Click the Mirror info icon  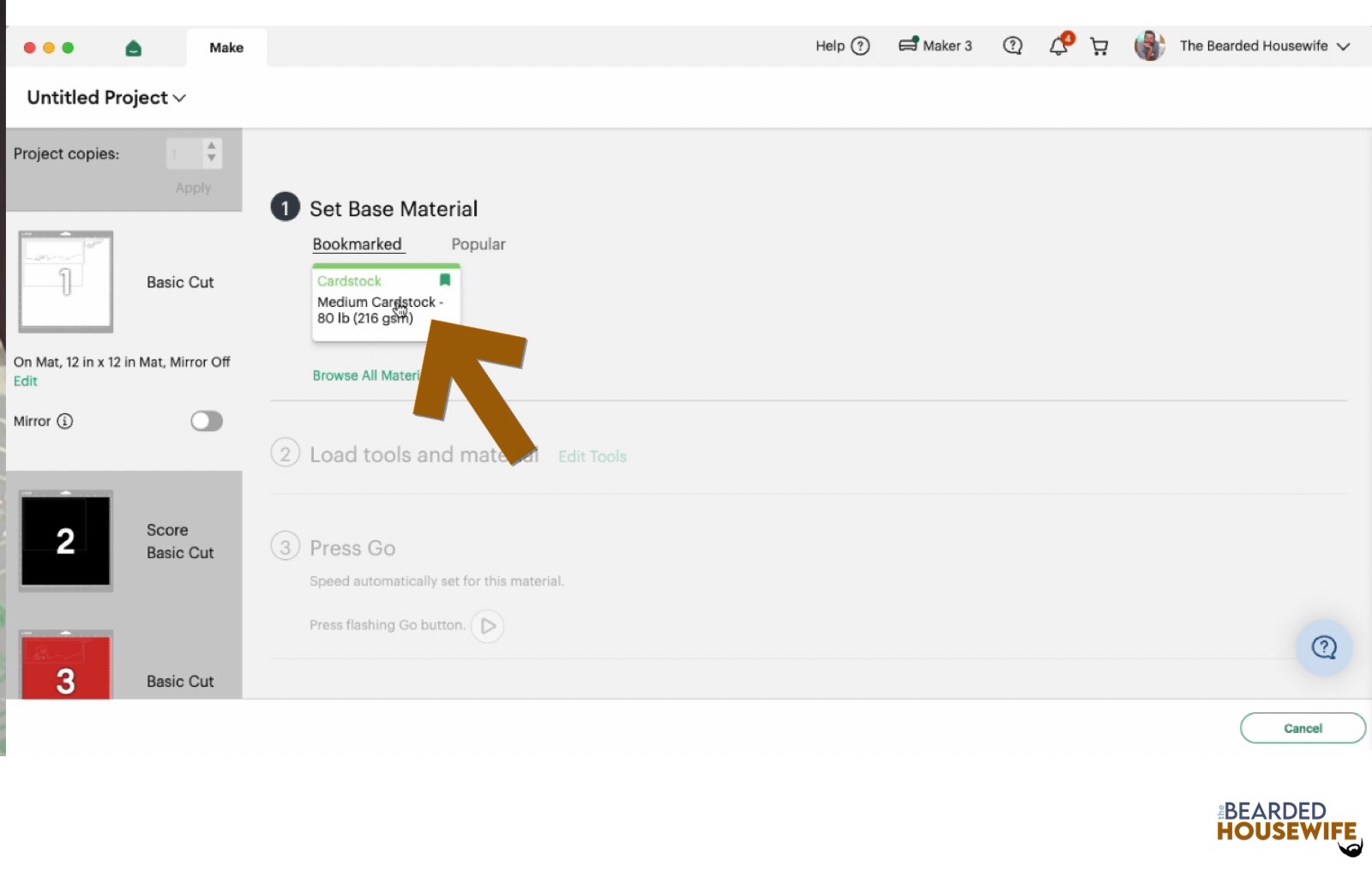point(65,421)
